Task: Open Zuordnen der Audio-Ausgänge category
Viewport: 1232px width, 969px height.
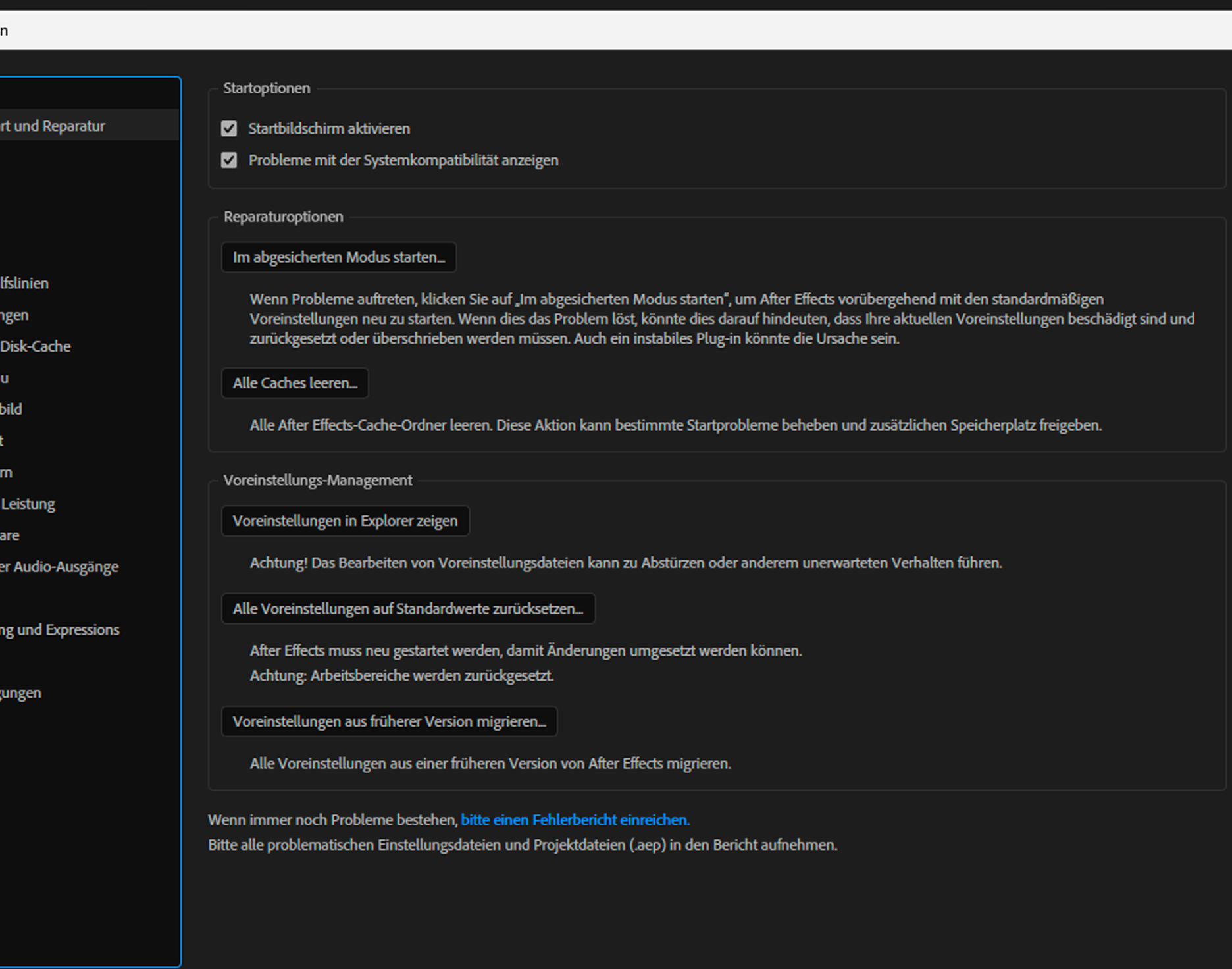Action: click(x=59, y=567)
